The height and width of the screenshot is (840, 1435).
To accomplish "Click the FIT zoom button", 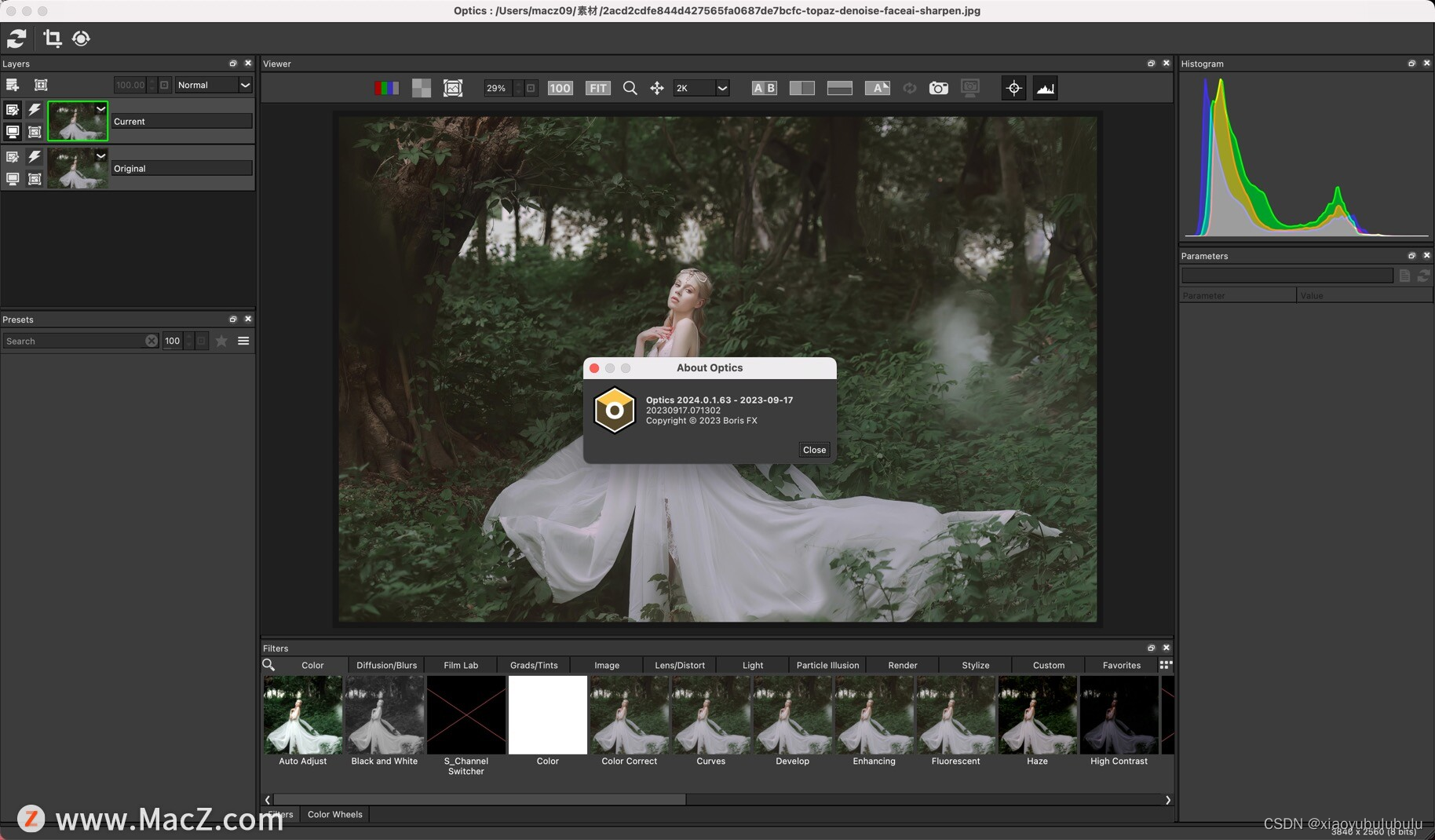I will pyautogui.click(x=598, y=88).
